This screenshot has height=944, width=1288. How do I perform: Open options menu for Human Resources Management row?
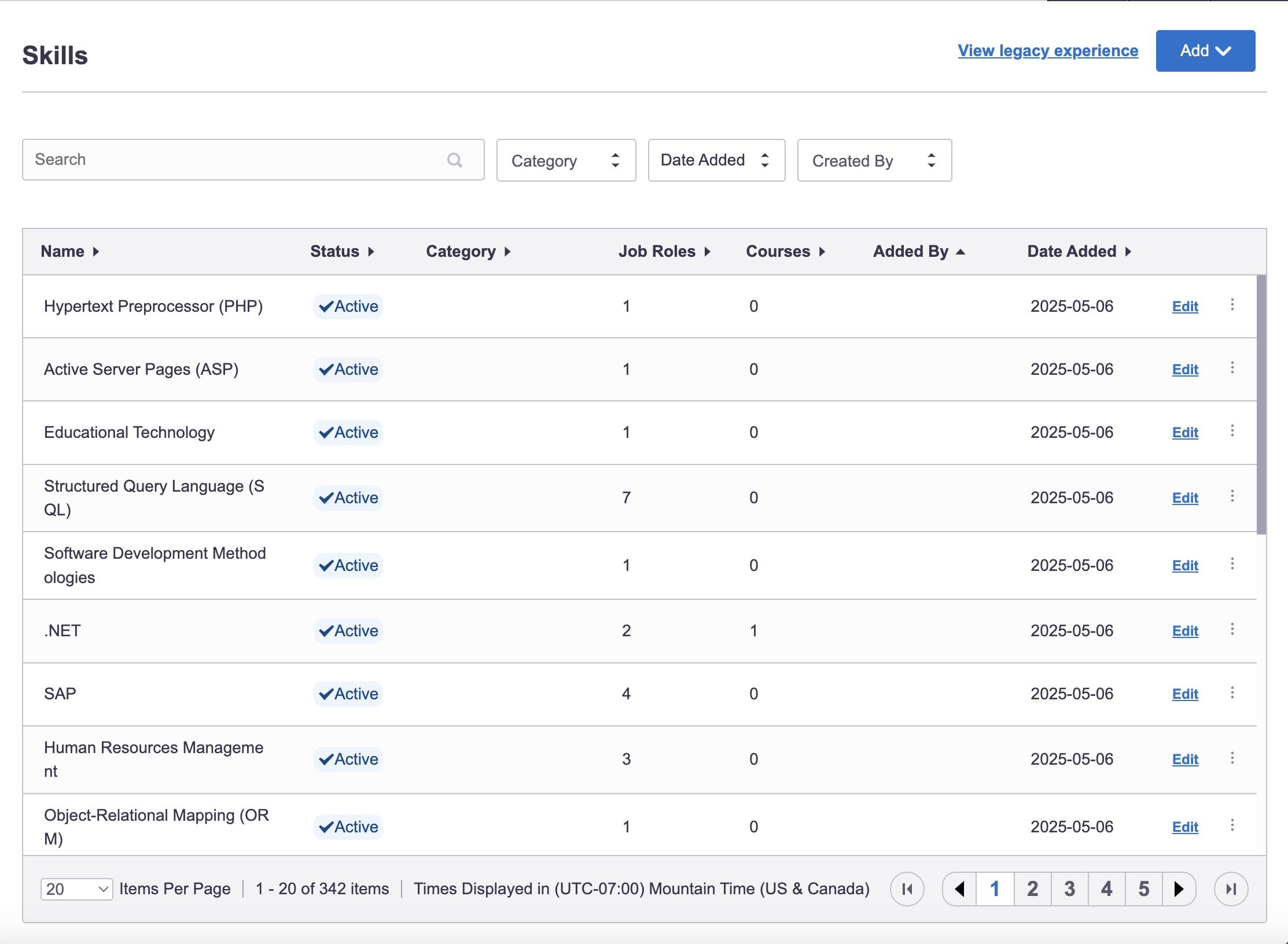1232,758
